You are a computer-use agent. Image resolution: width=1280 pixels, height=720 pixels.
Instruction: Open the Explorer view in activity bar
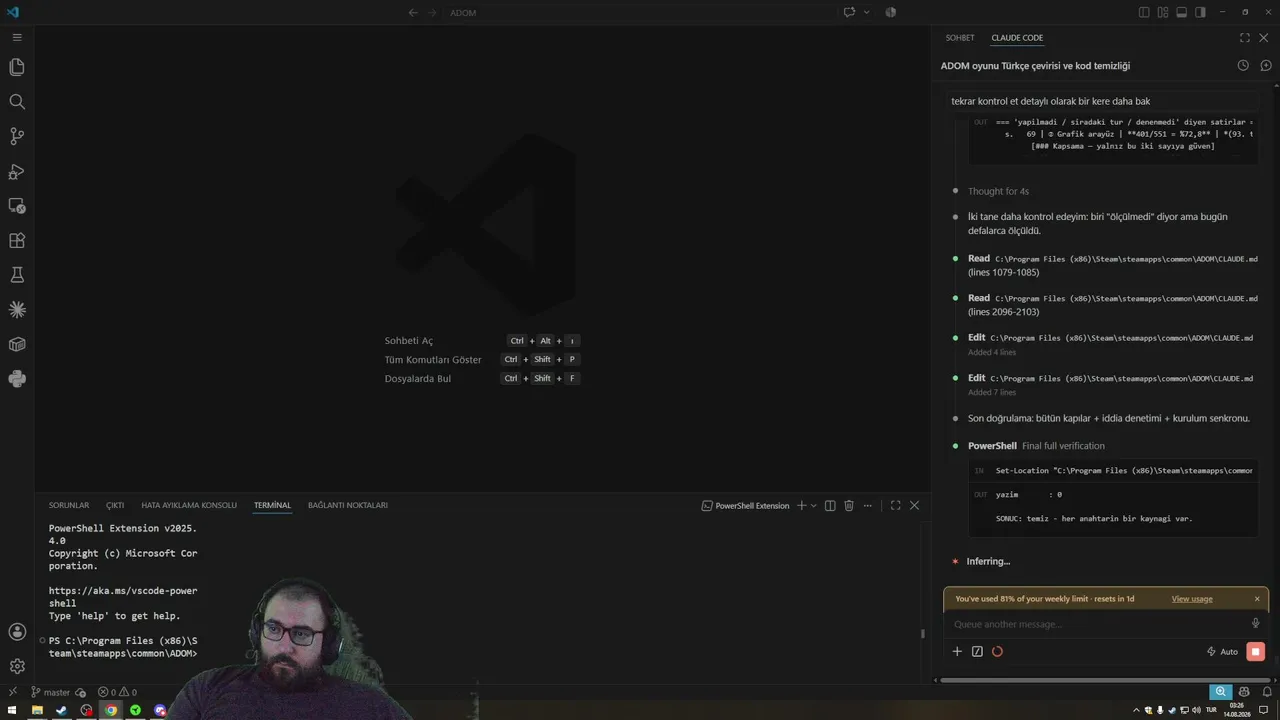click(x=17, y=67)
